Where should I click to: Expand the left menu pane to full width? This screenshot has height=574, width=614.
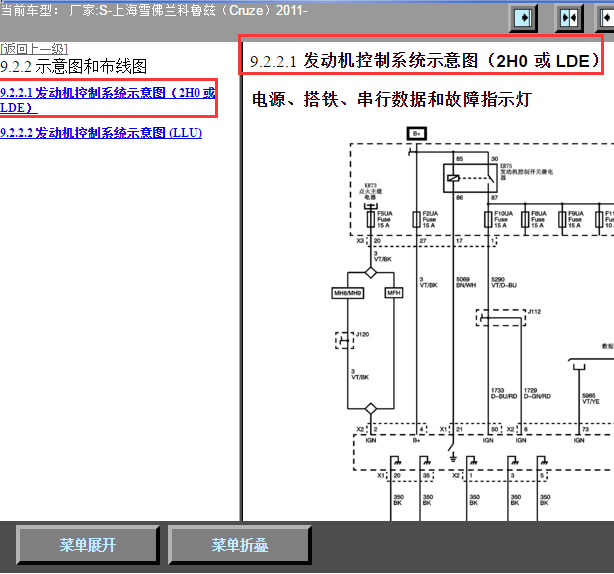(x=523, y=18)
